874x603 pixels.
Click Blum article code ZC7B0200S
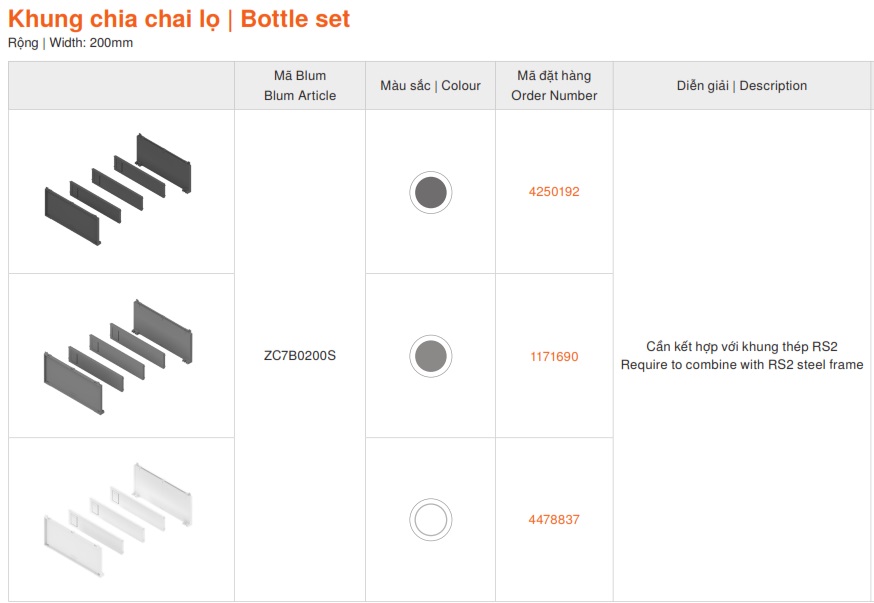[x=300, y=356]
